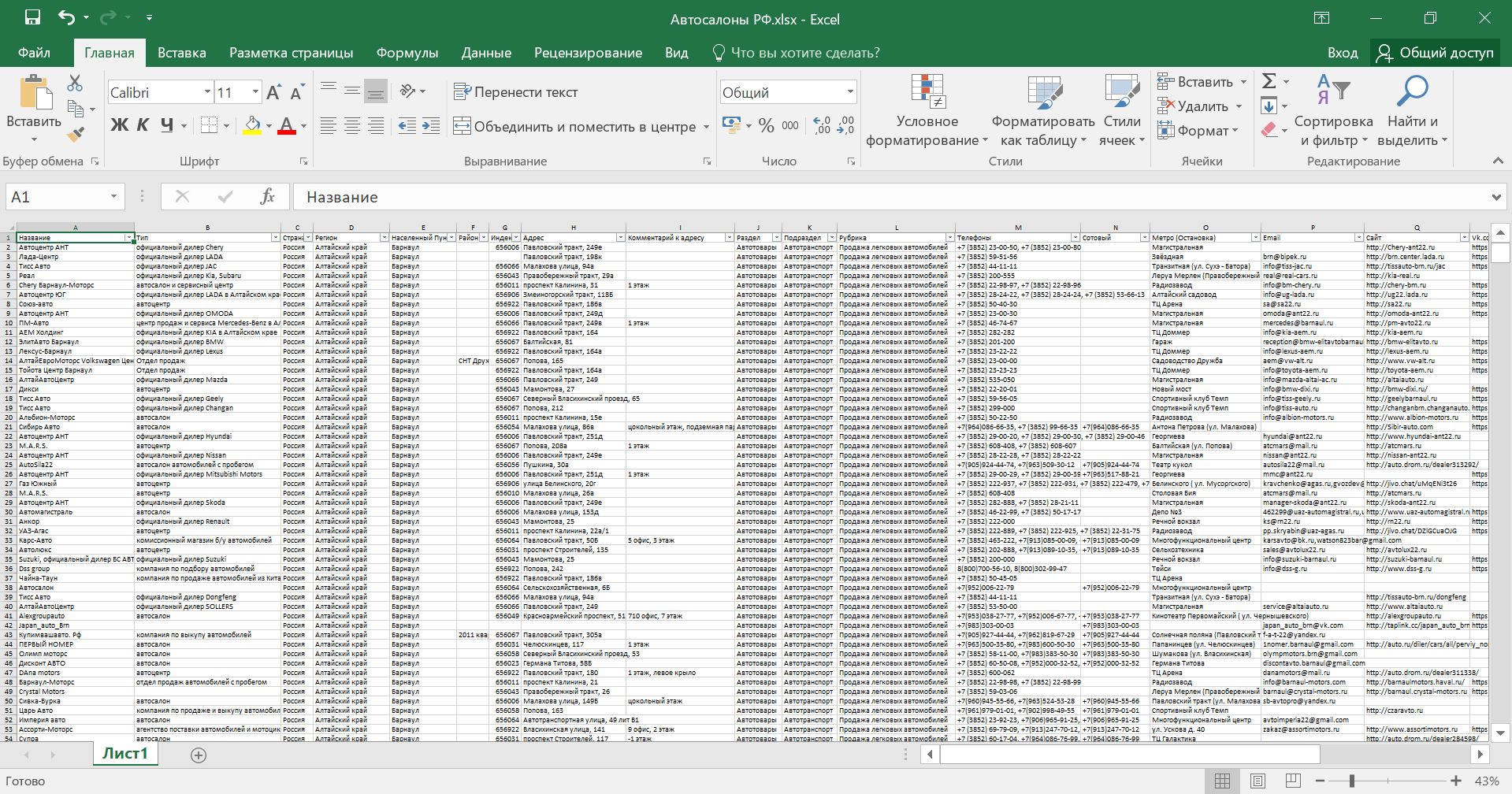The height and width of the screenshot is (794, 1512).
Task: Click the Вход sign-in link
Action: coord(1342,53)
